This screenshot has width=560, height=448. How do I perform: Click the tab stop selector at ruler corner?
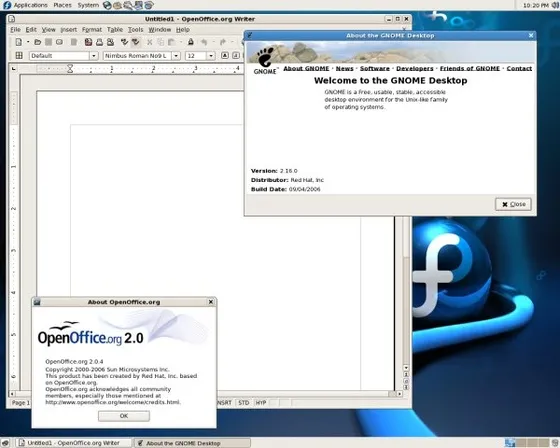pos(14,68)
